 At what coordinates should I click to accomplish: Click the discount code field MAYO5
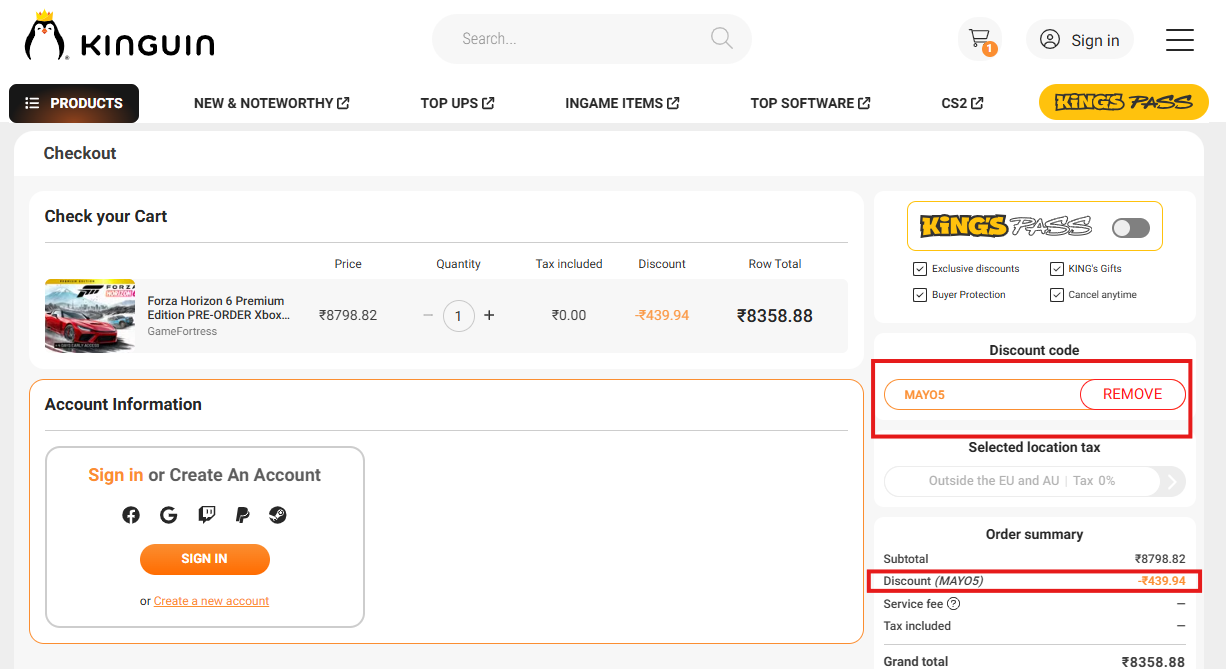point(982,394)
